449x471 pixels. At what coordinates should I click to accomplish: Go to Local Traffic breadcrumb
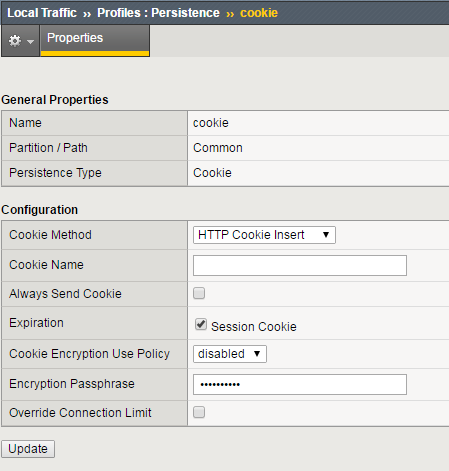point(42,13)
